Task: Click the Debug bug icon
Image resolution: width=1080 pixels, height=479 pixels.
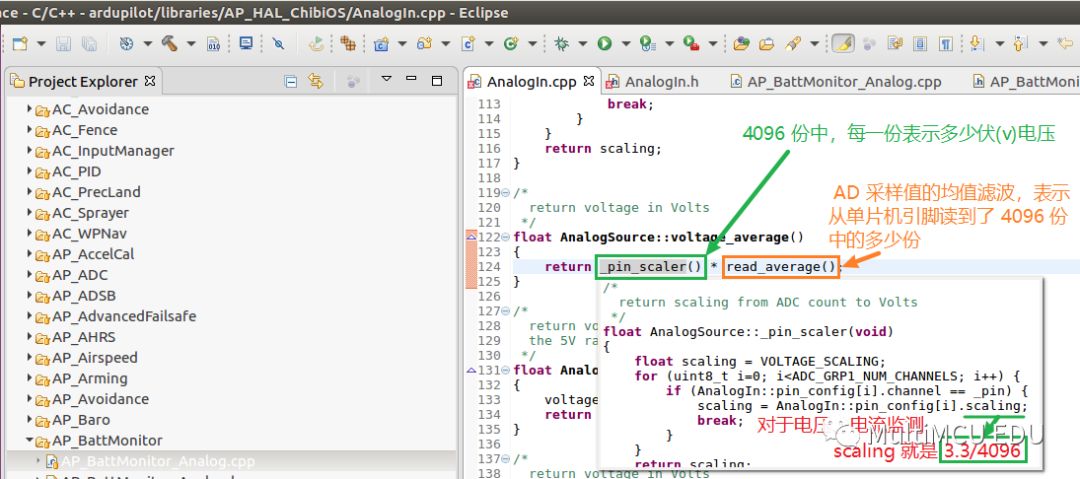Action: click(561, 43)
